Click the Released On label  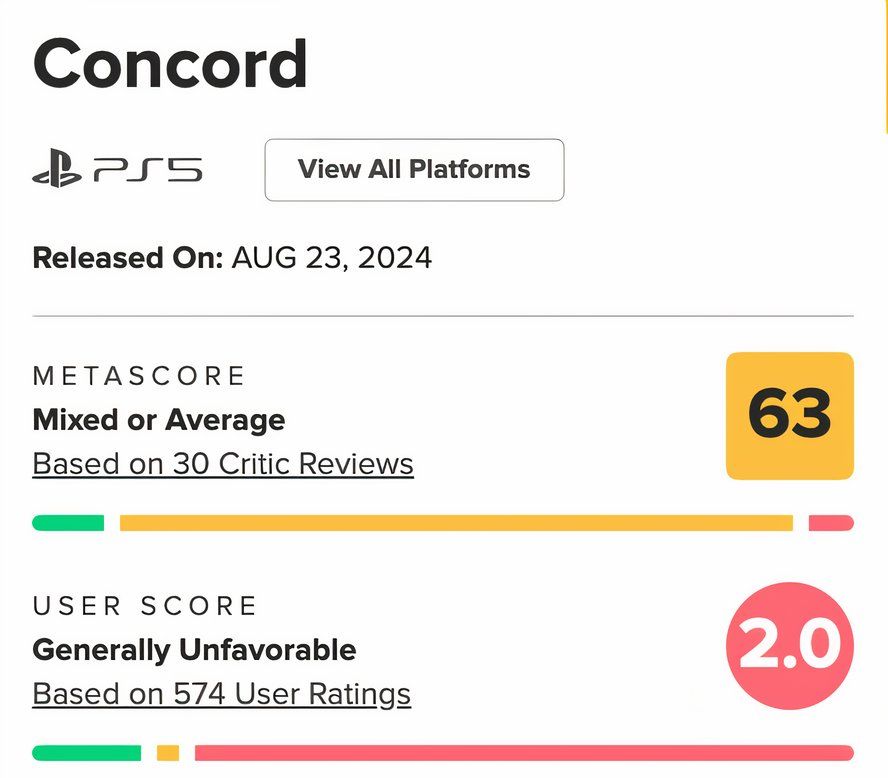coord(128,258)
